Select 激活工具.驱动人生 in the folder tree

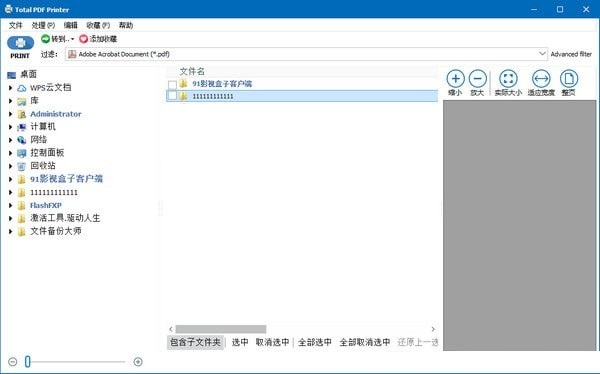pos(65,218)
